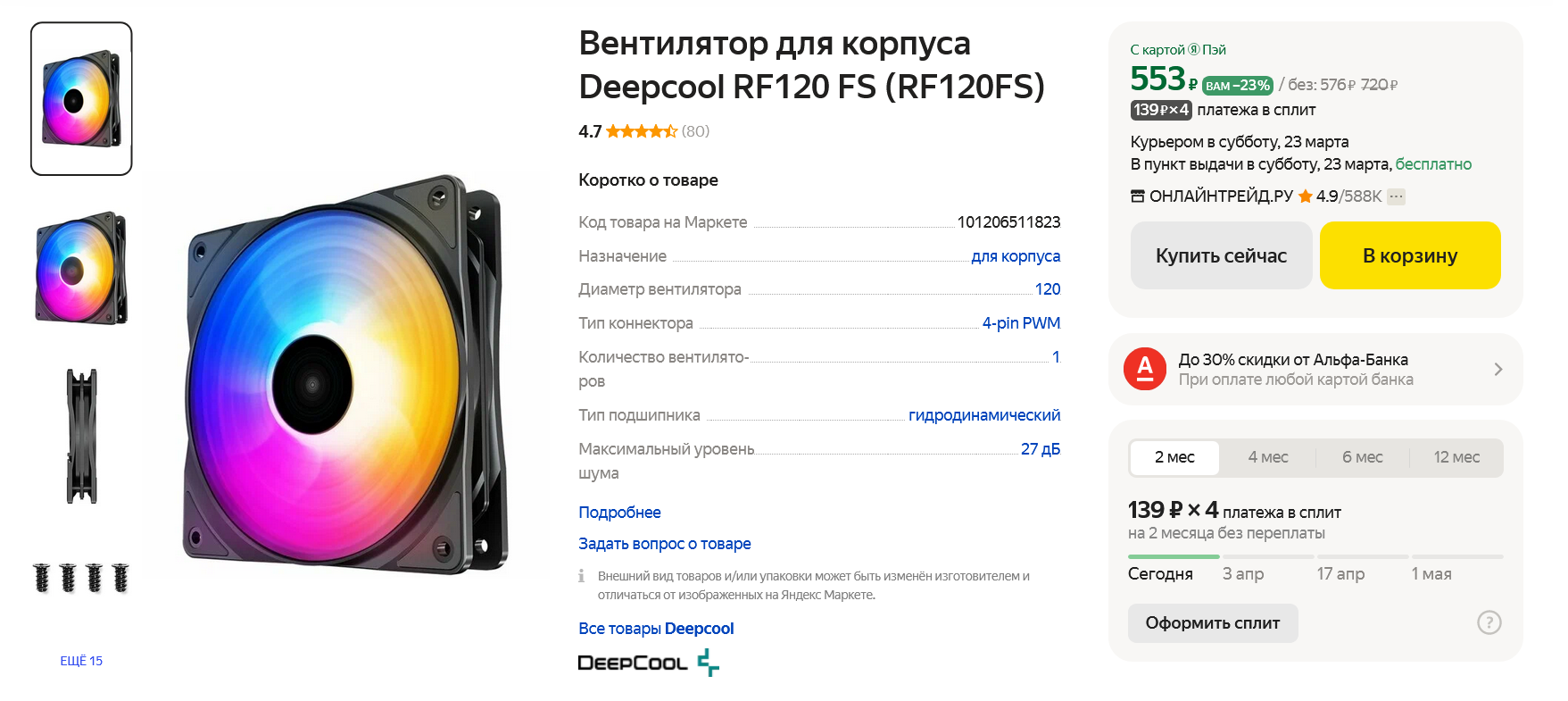Click the Купить сейчас button
The width and height of the screenshot is (1568, 701).
pos(1221,255)
